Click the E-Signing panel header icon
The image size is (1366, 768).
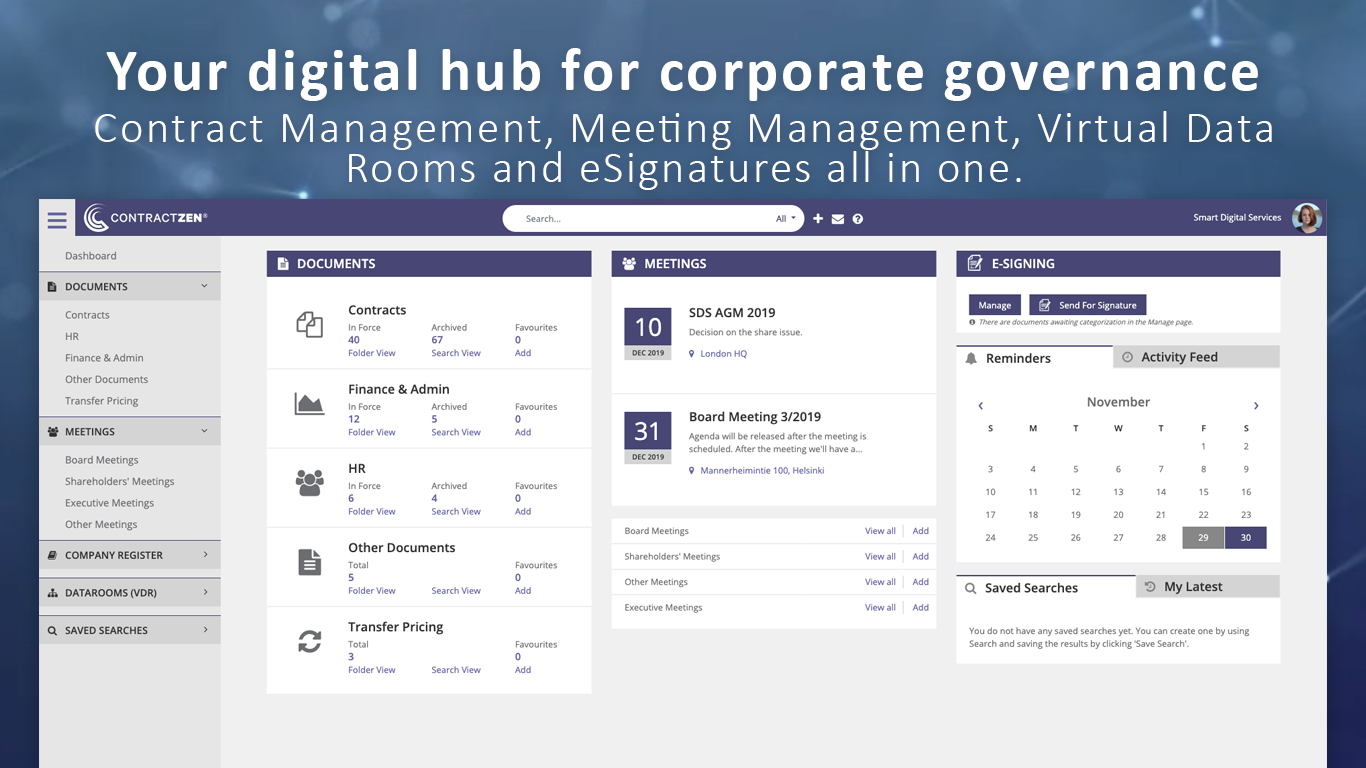975,264
